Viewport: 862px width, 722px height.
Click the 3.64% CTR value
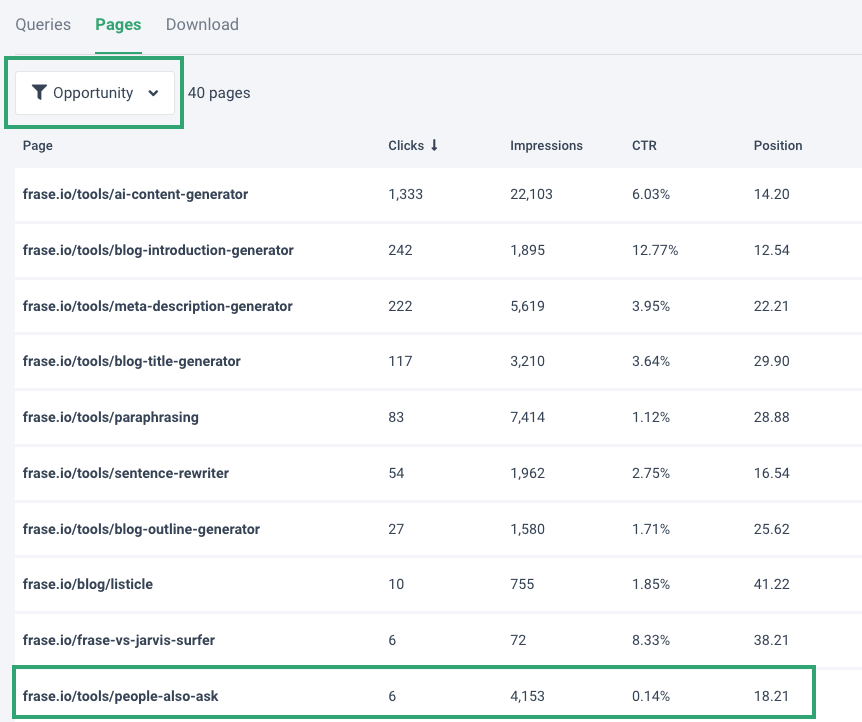point(651,362)
